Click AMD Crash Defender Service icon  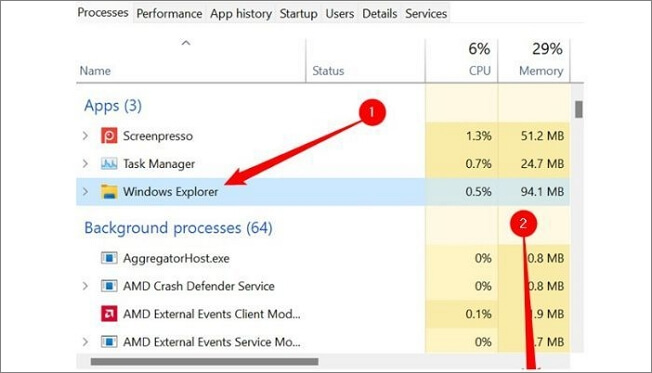(x=109, y=286)
